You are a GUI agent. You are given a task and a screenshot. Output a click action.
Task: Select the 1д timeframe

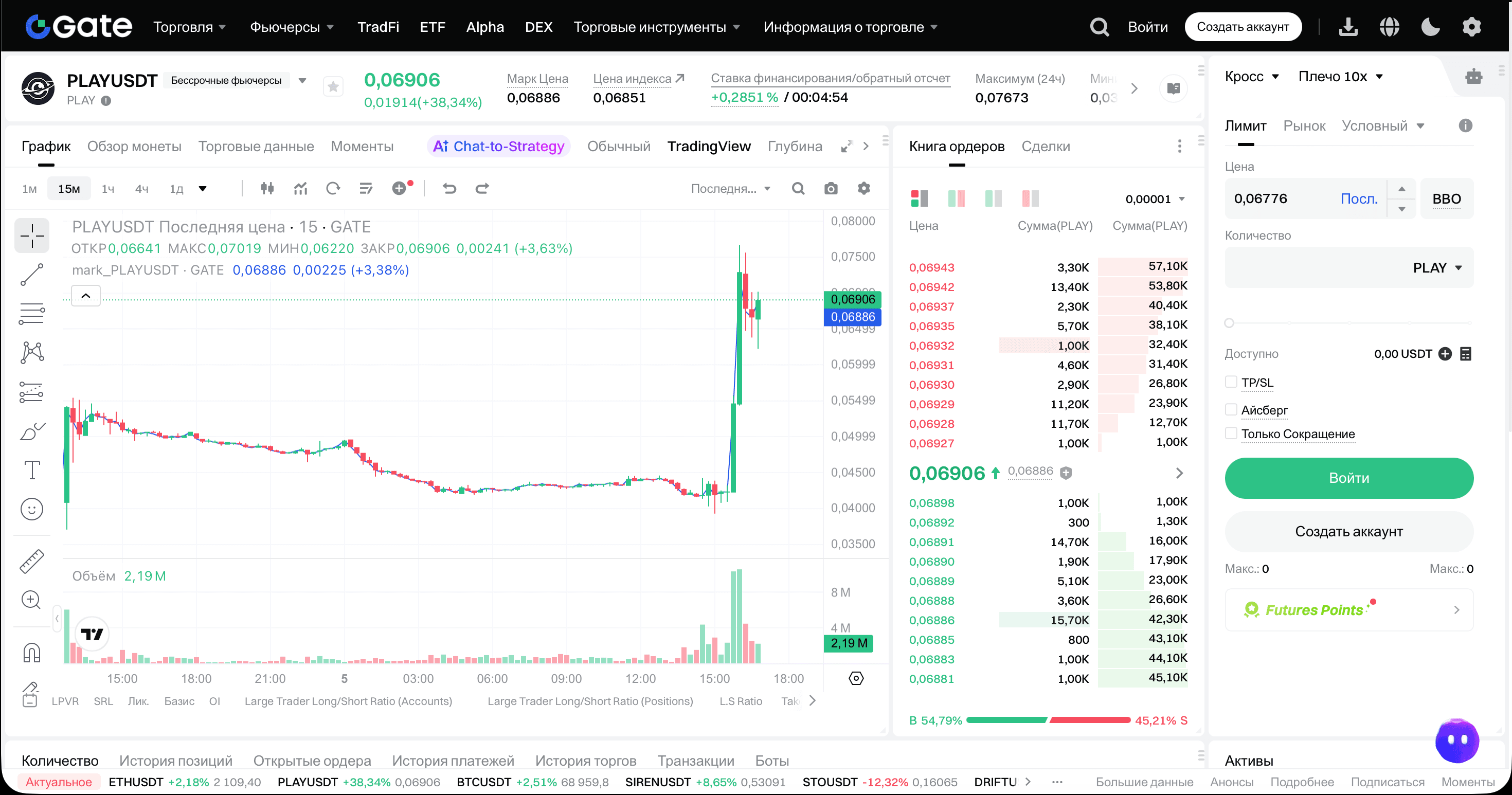click(176, 189)
